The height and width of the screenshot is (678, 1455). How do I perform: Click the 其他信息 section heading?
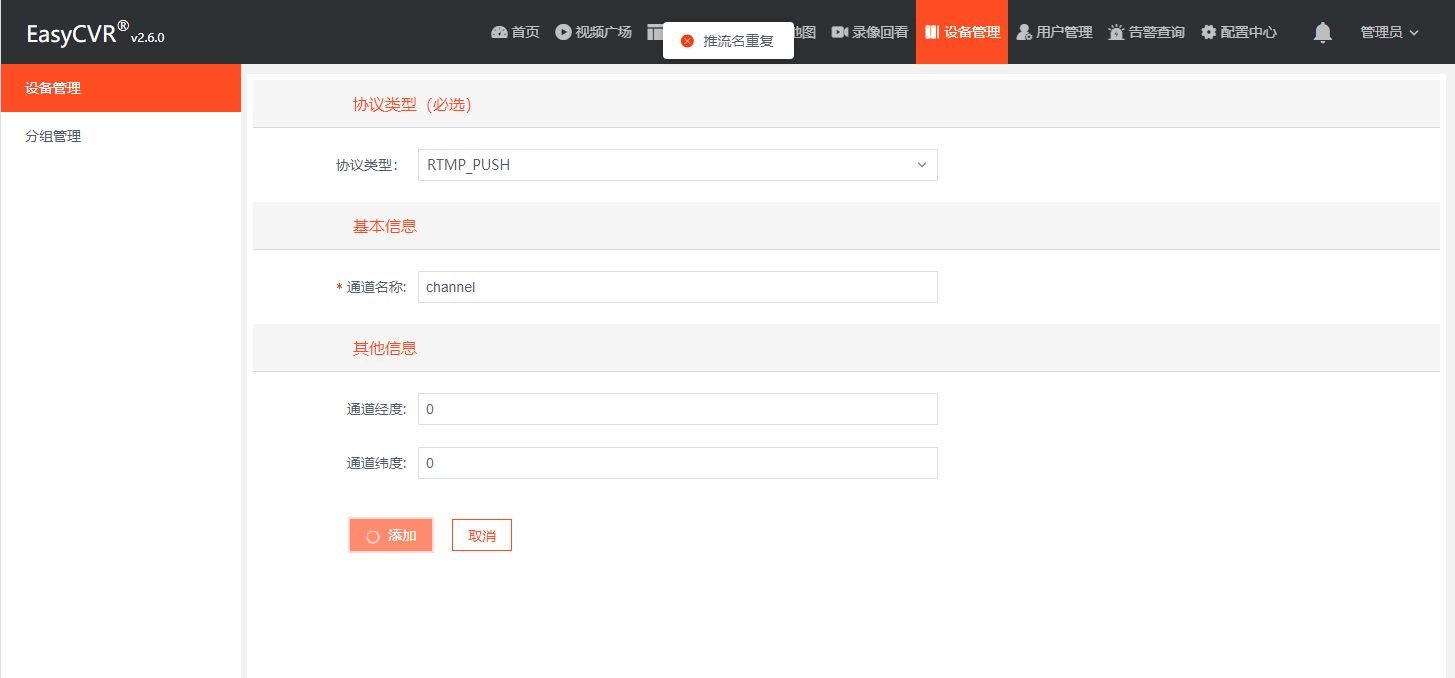[x=385, y=348]
